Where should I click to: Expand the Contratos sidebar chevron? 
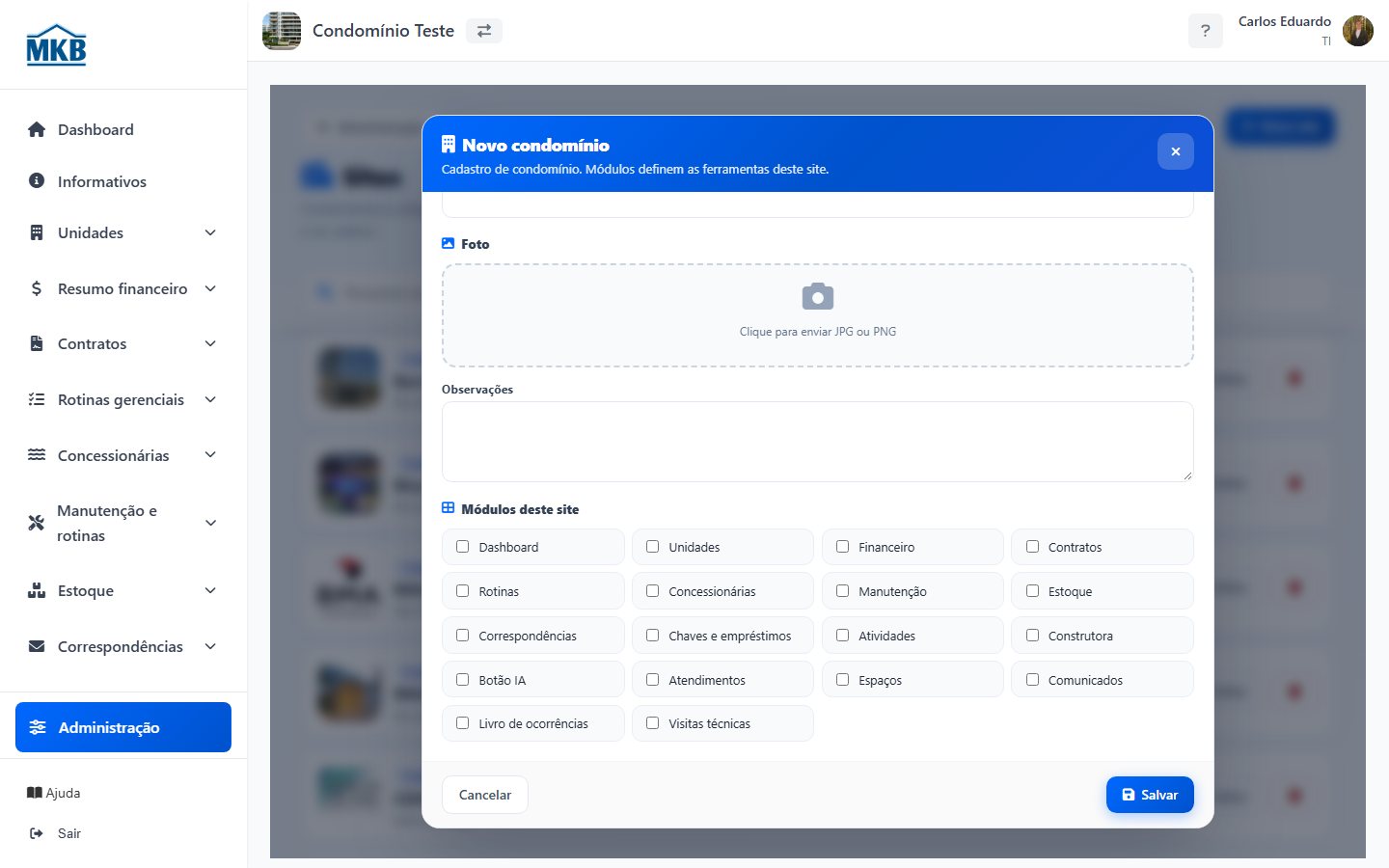210,343
